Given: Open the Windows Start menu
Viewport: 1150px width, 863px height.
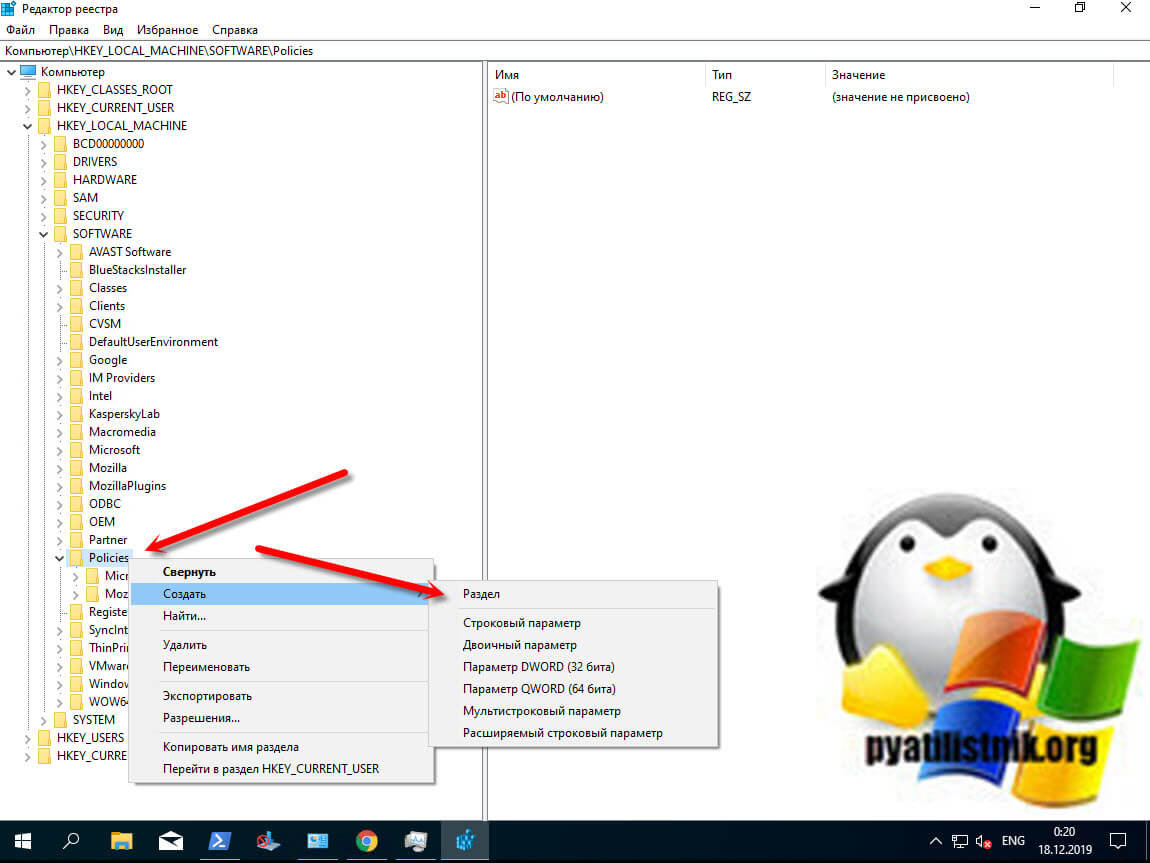Looking at the screenshot, I should 22,841.
